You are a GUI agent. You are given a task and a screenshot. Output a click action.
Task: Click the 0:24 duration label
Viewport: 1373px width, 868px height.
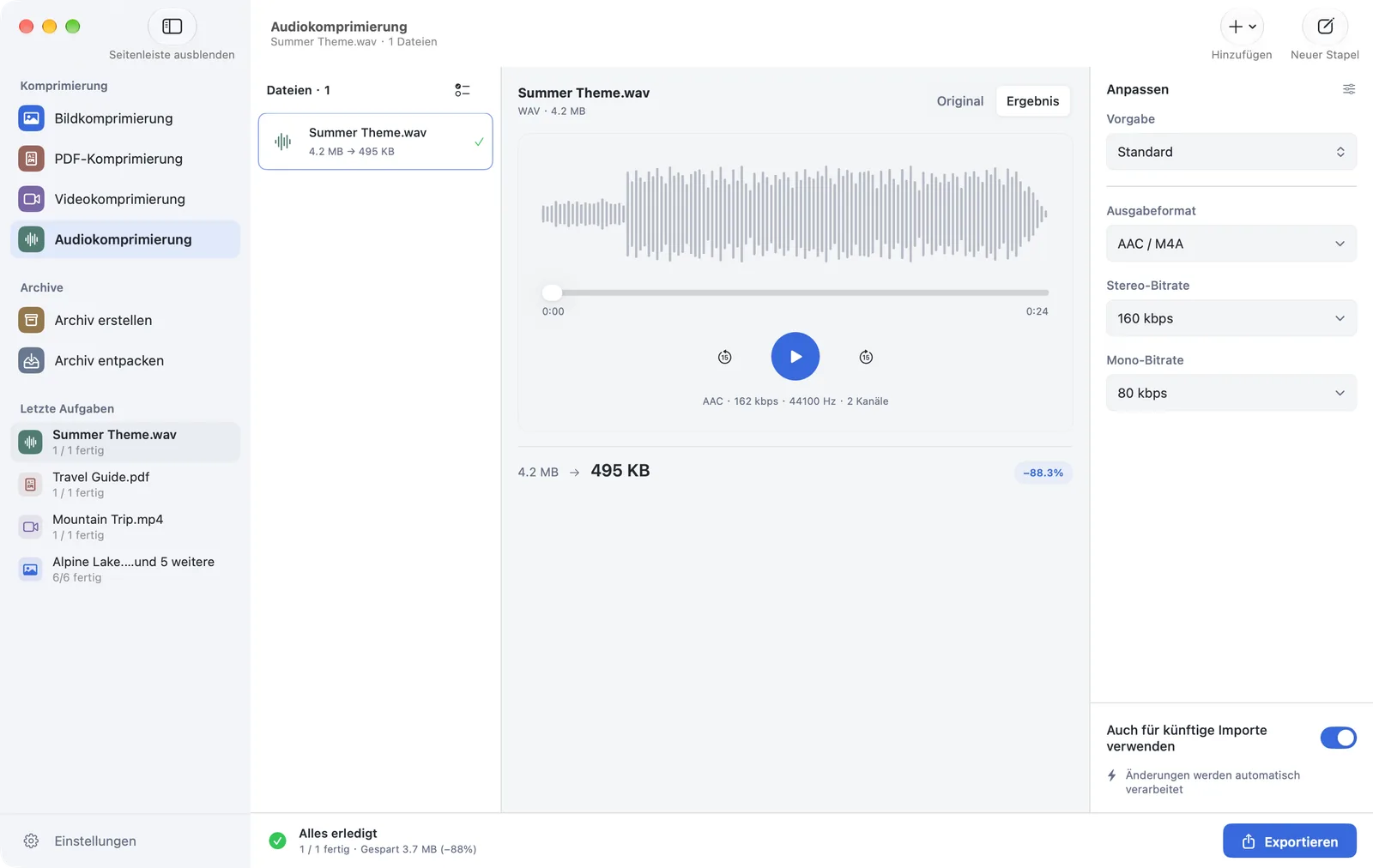1037,311
